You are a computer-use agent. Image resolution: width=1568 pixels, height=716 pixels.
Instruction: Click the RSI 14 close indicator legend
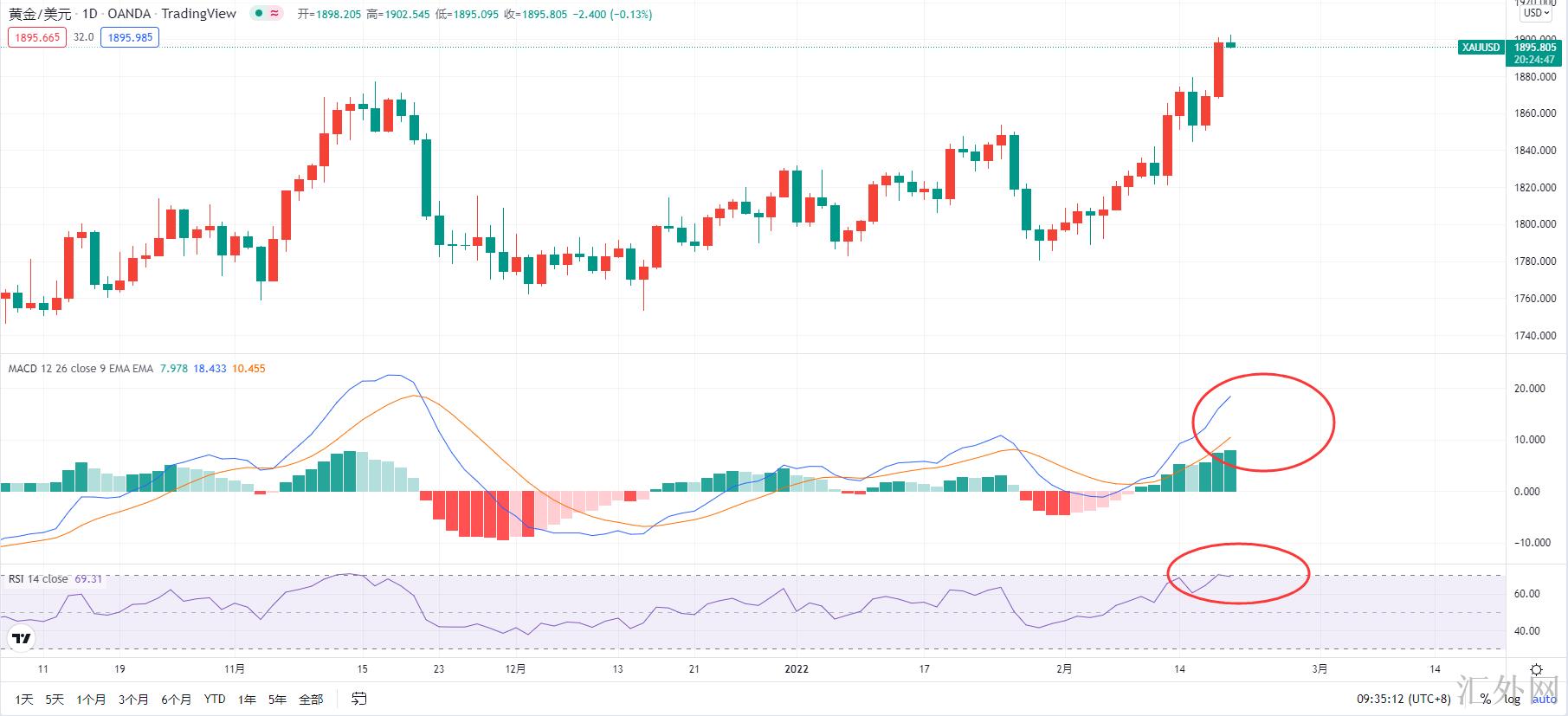38,579
